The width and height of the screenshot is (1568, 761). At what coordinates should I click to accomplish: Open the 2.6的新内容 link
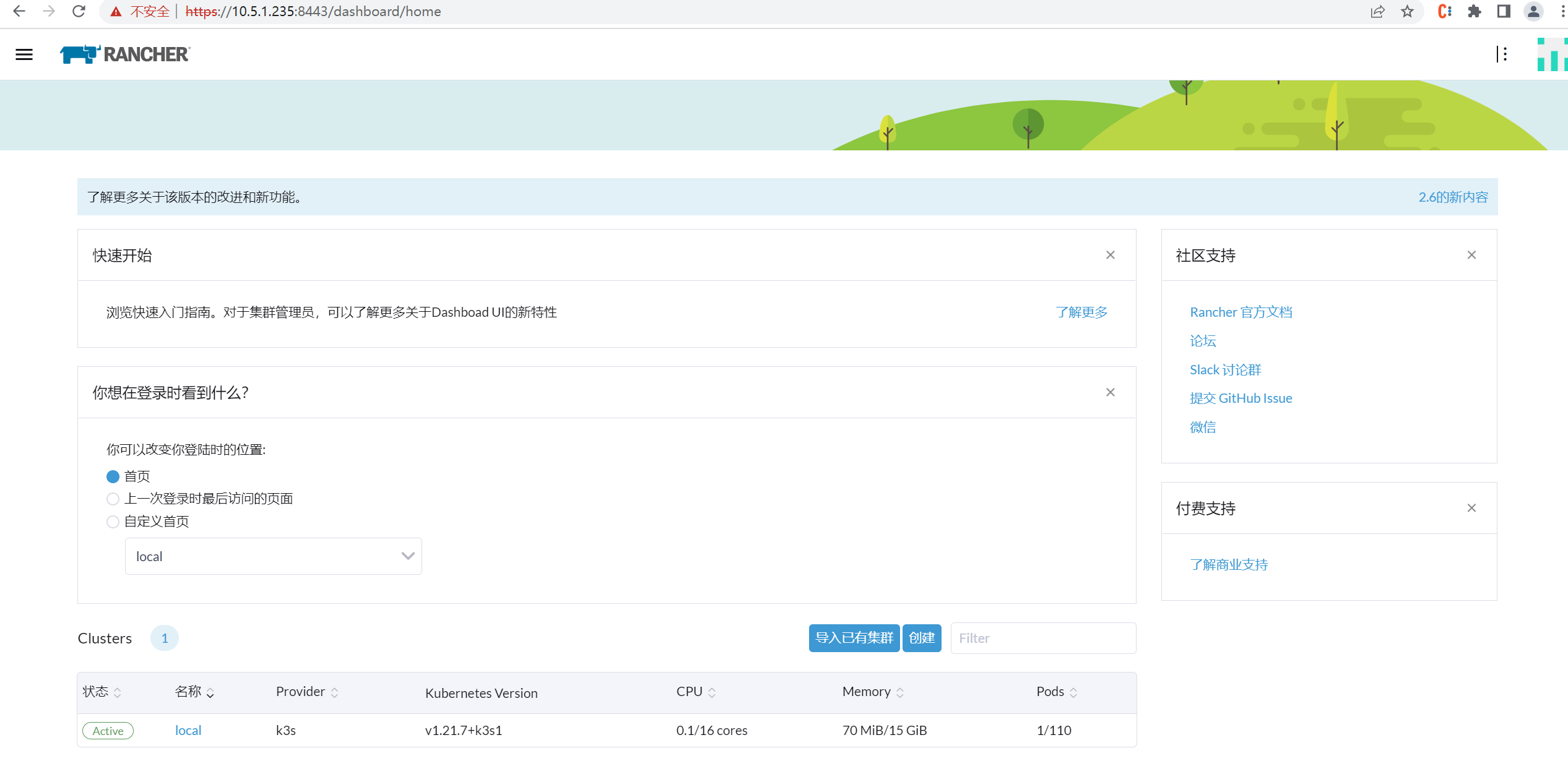[x=1452, y=197]
